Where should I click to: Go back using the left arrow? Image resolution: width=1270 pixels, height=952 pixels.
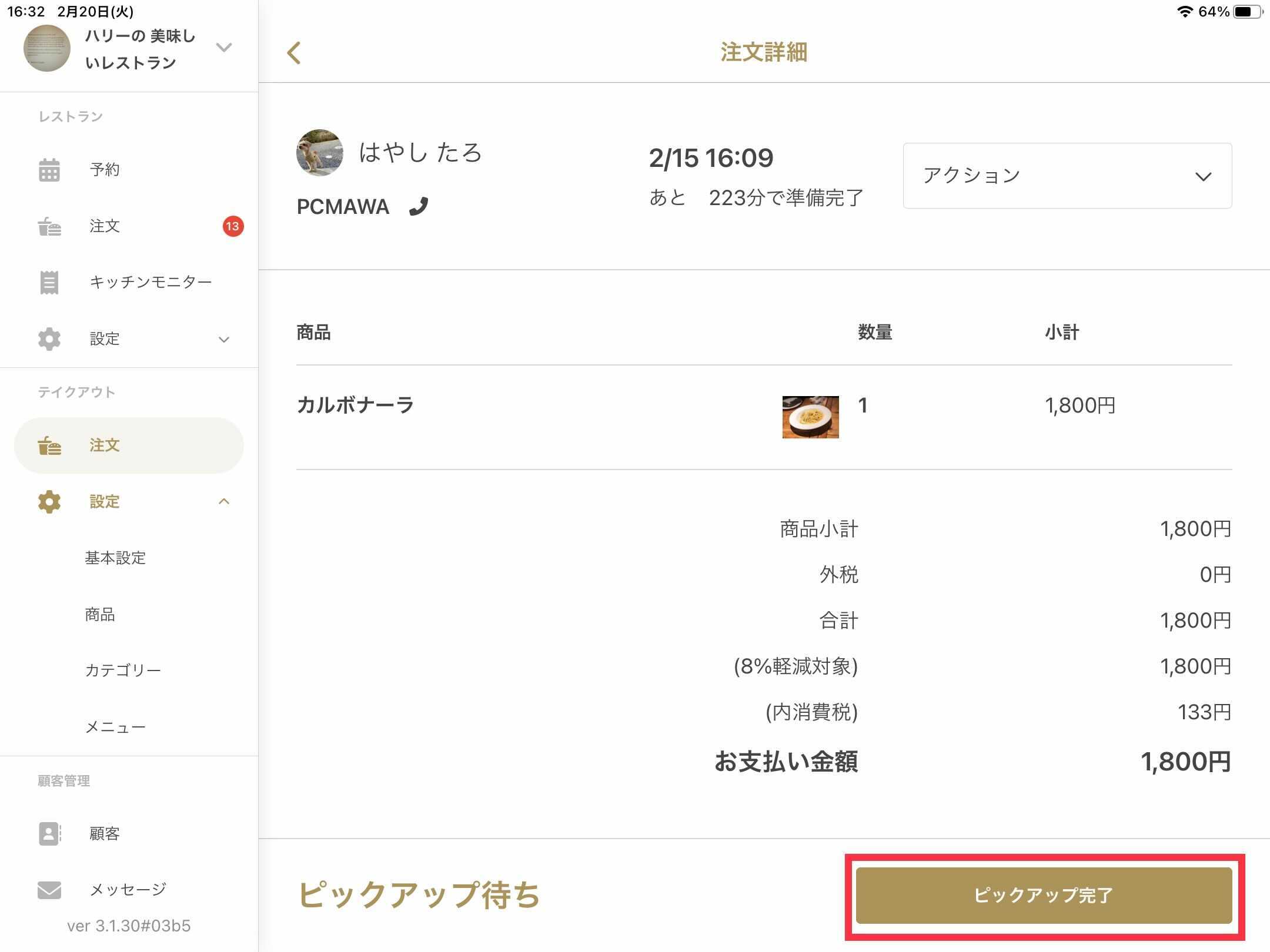coord(294,53)
